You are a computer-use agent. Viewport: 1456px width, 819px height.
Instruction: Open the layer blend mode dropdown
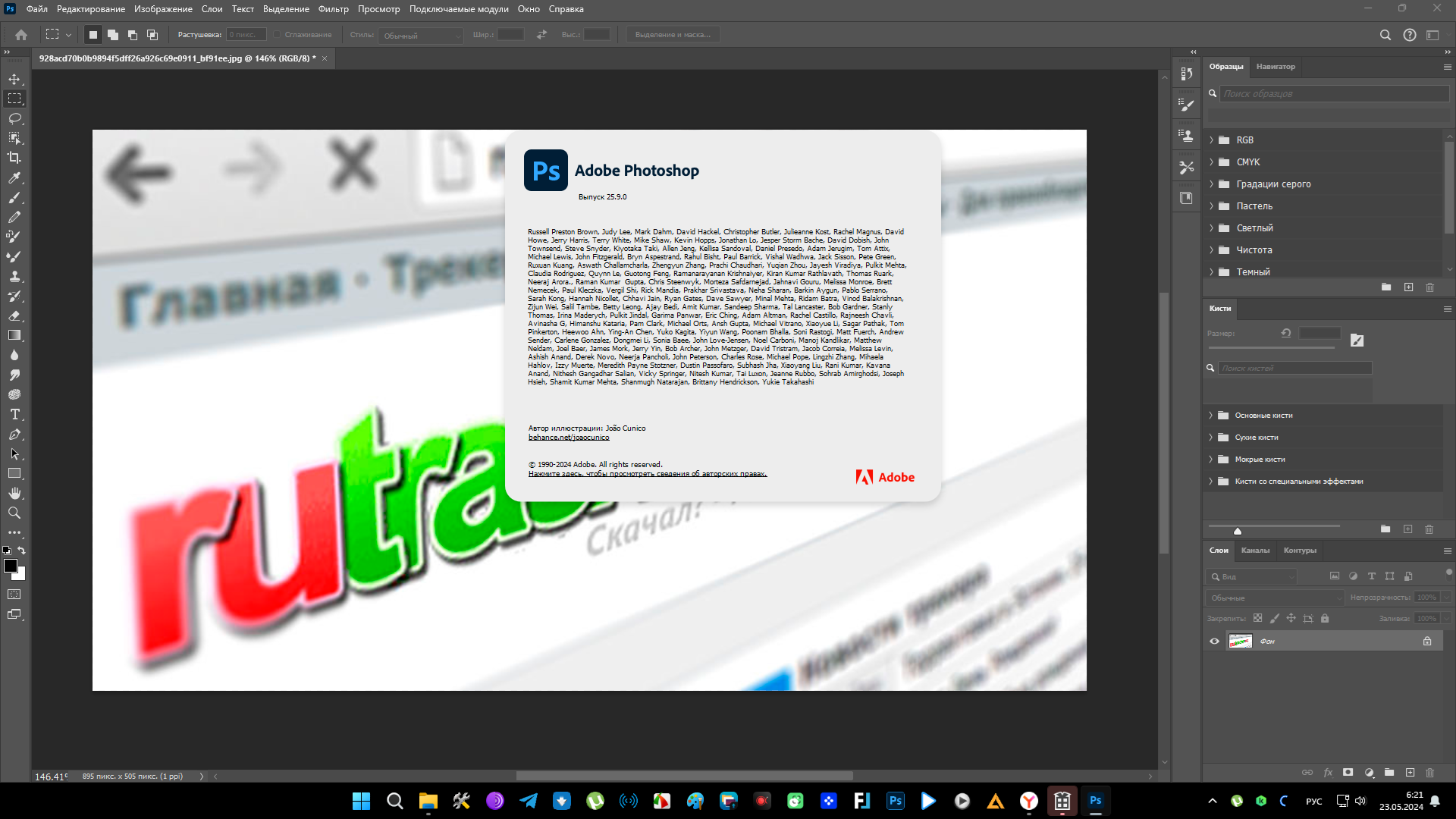(x=1275, y=598)
